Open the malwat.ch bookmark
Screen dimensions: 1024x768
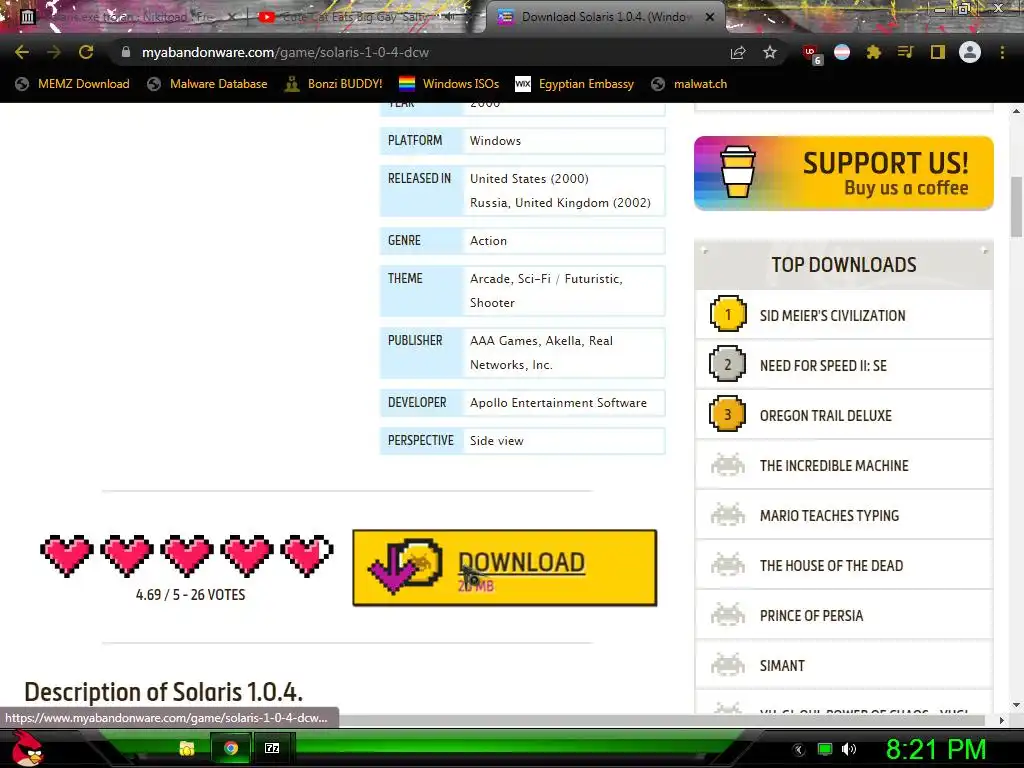click(689, 84)
